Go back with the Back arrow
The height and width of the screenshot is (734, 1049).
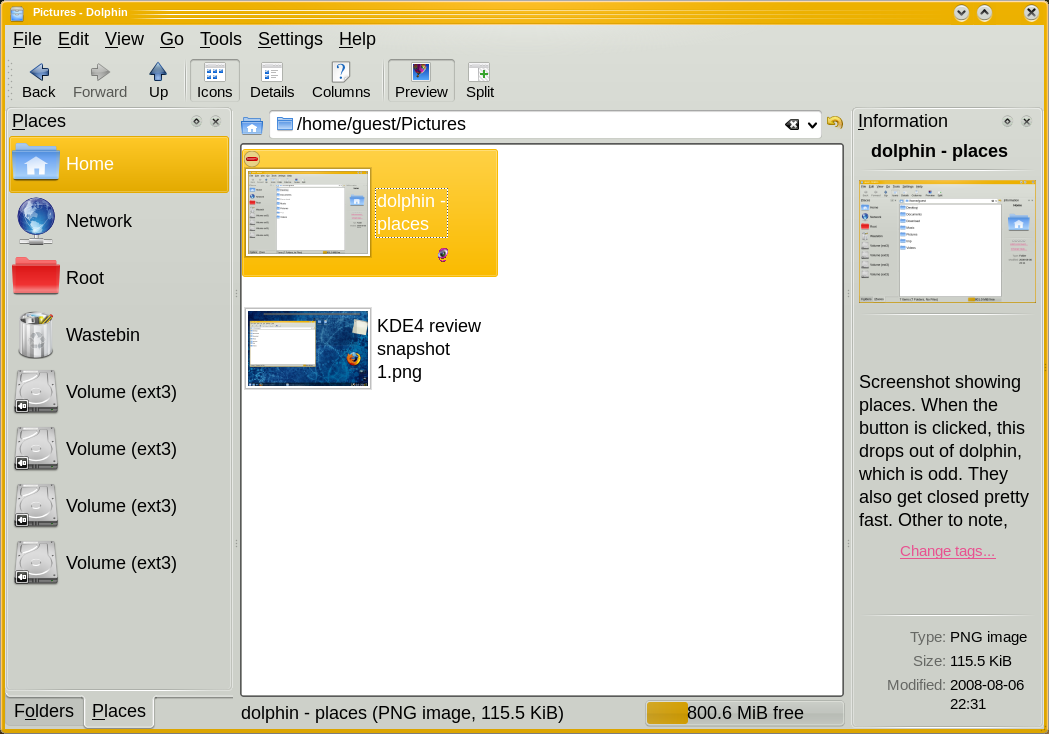[x=39, y=80]
